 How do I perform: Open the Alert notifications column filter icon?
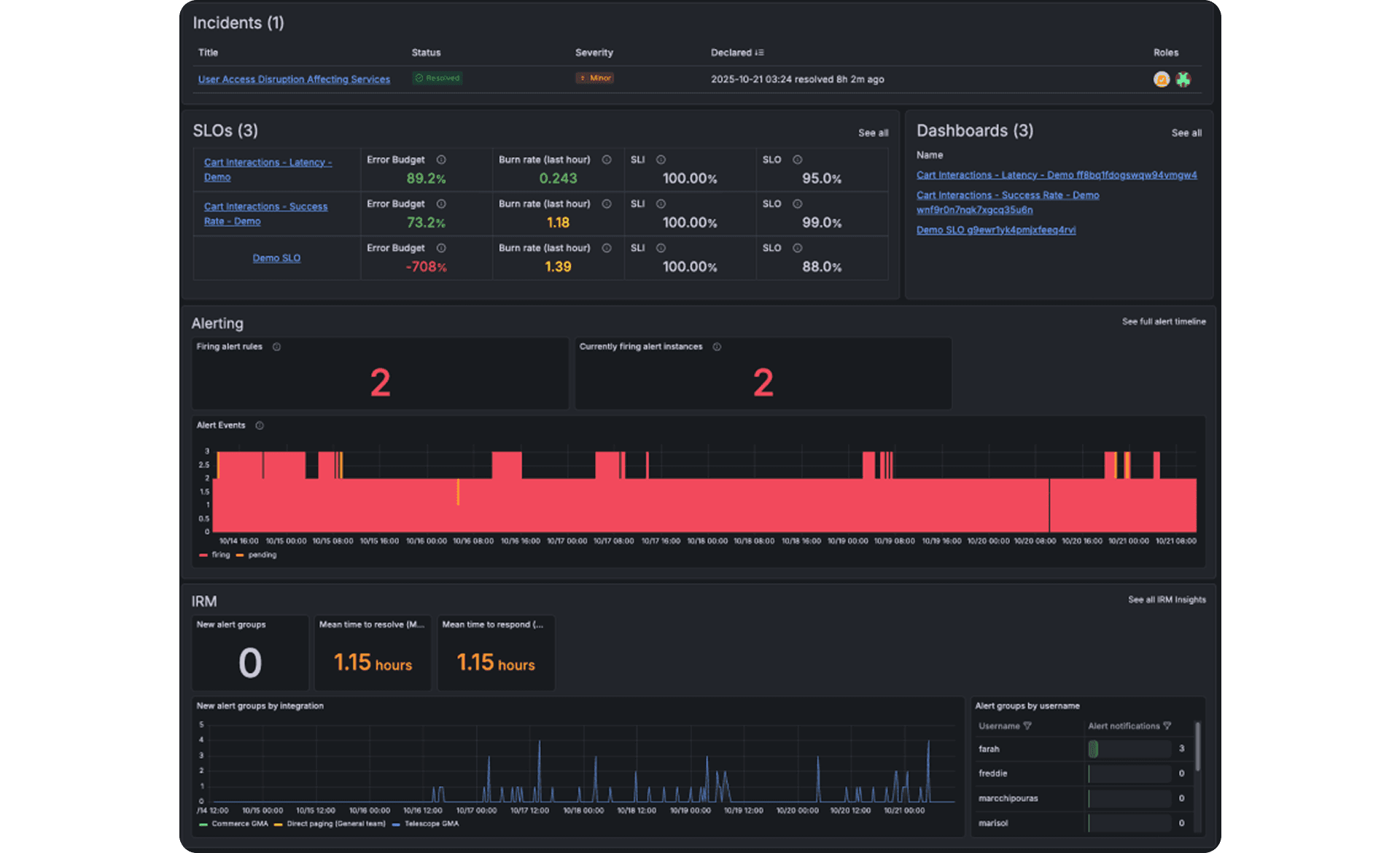[x=1167, y=726]
